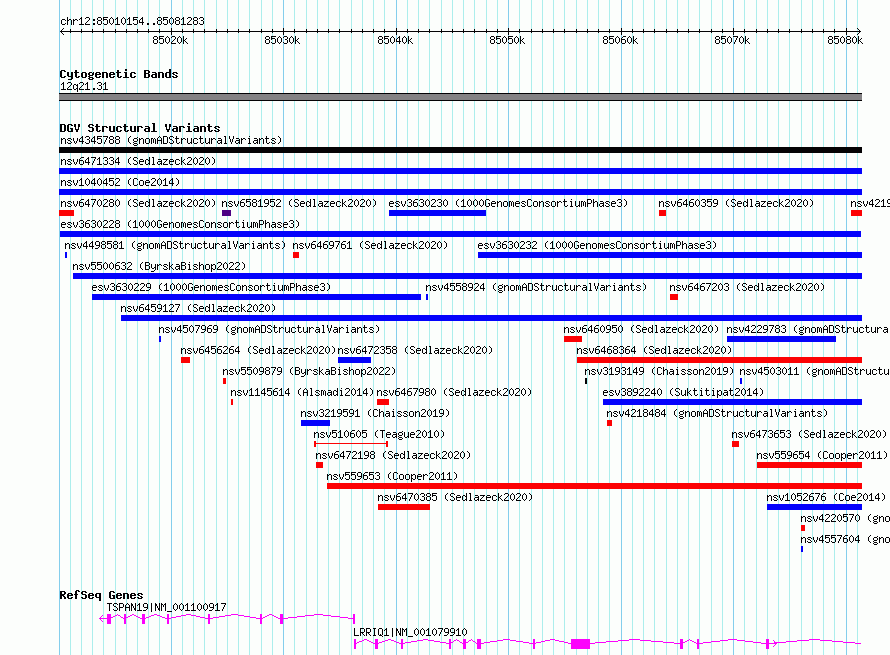The width and height of the screenshot is (890, 655).
Task: Open esv3630228 (1000GenomesConsortiumPhase3) variant
Action: click(x=180, y=224)
